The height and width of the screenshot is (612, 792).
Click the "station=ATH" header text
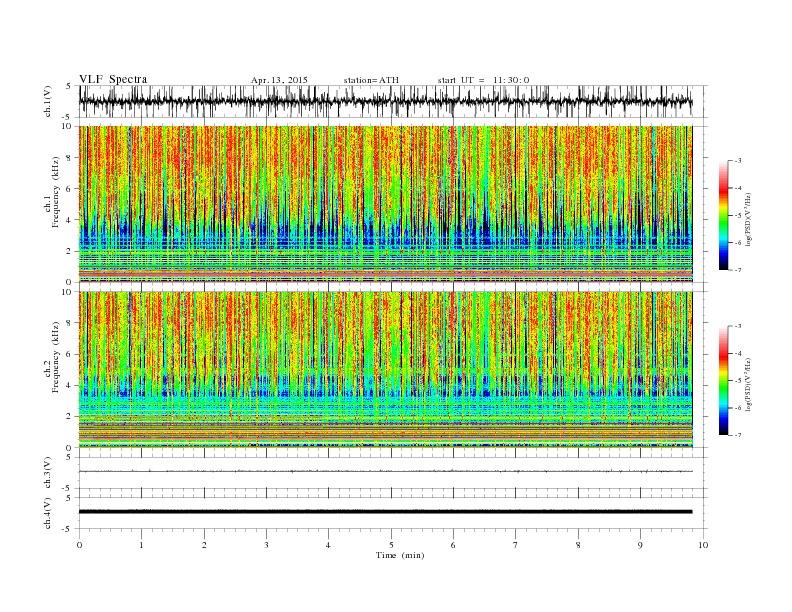pos(371,80)
